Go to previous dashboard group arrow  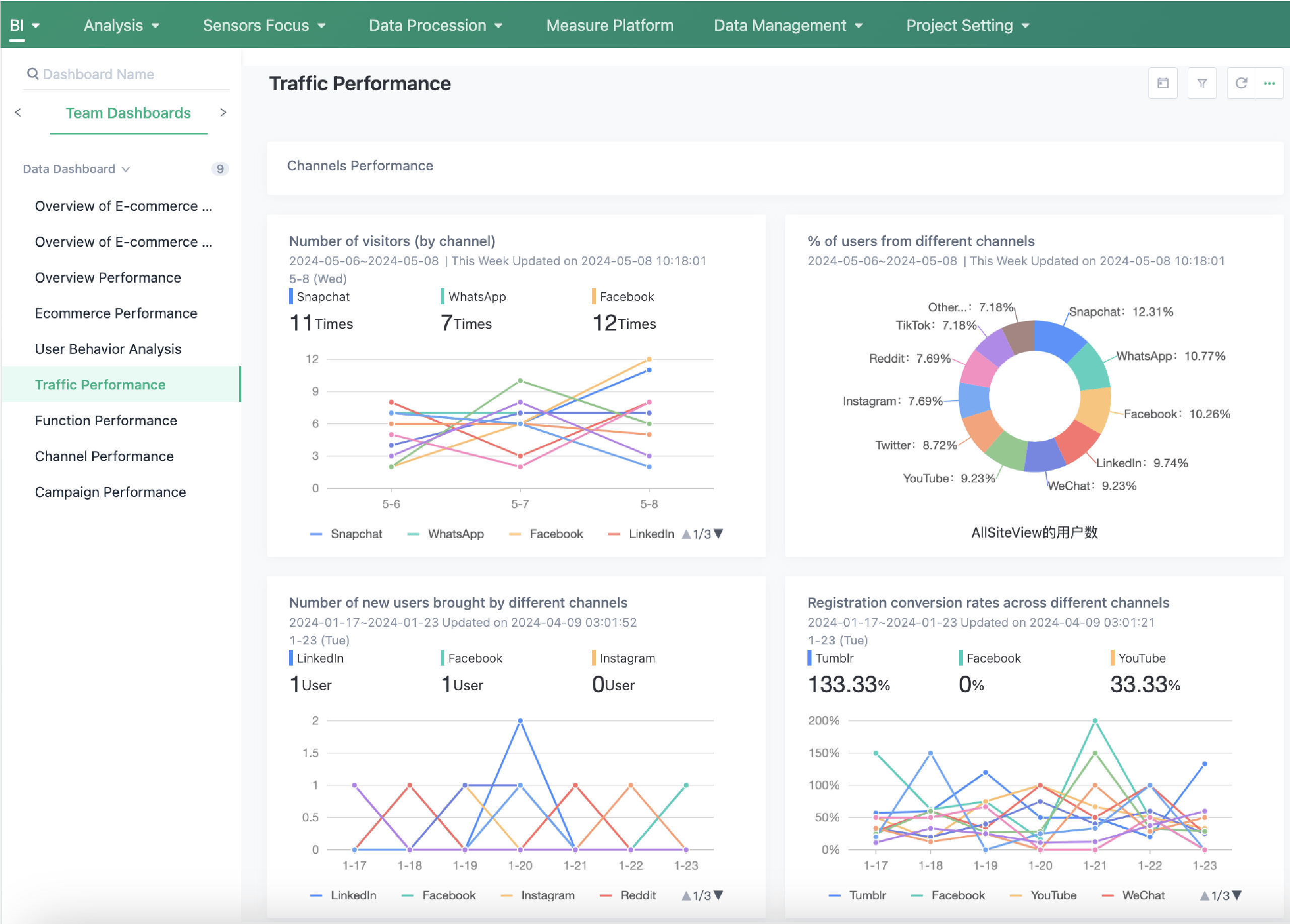click(18, 113)
